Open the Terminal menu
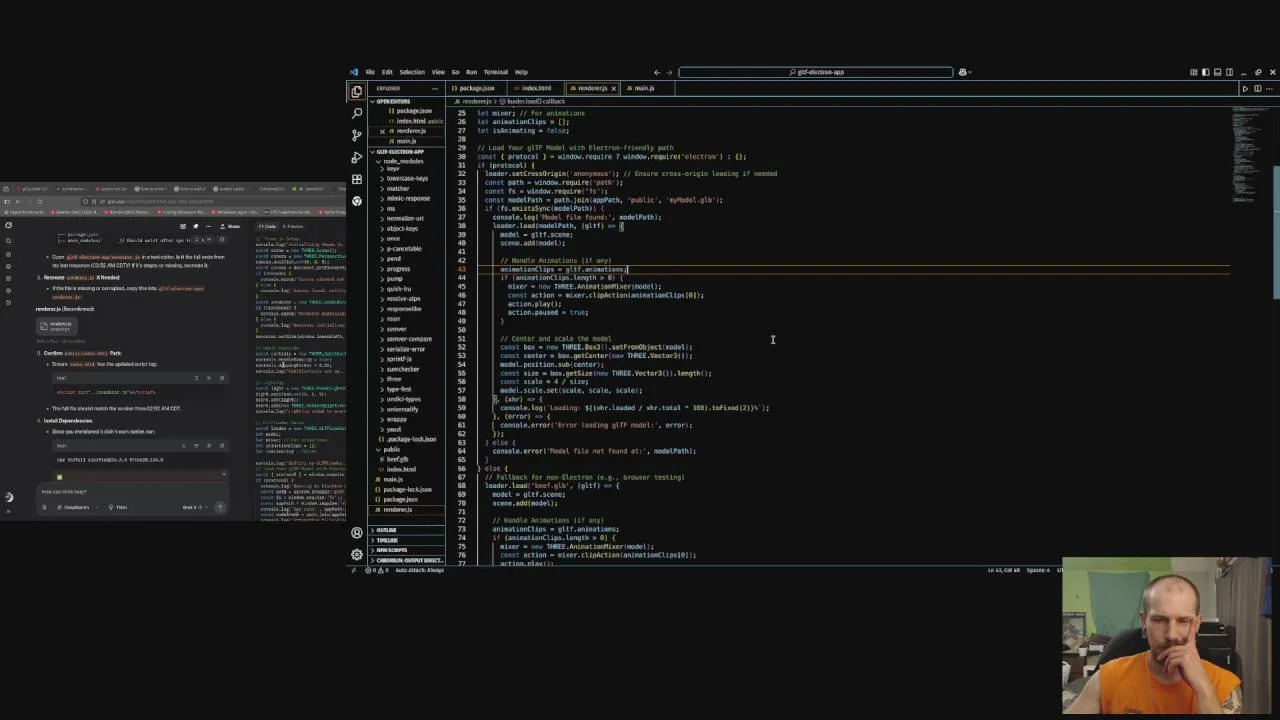Viewport: 1280px width, 720px height. point(496,72)
